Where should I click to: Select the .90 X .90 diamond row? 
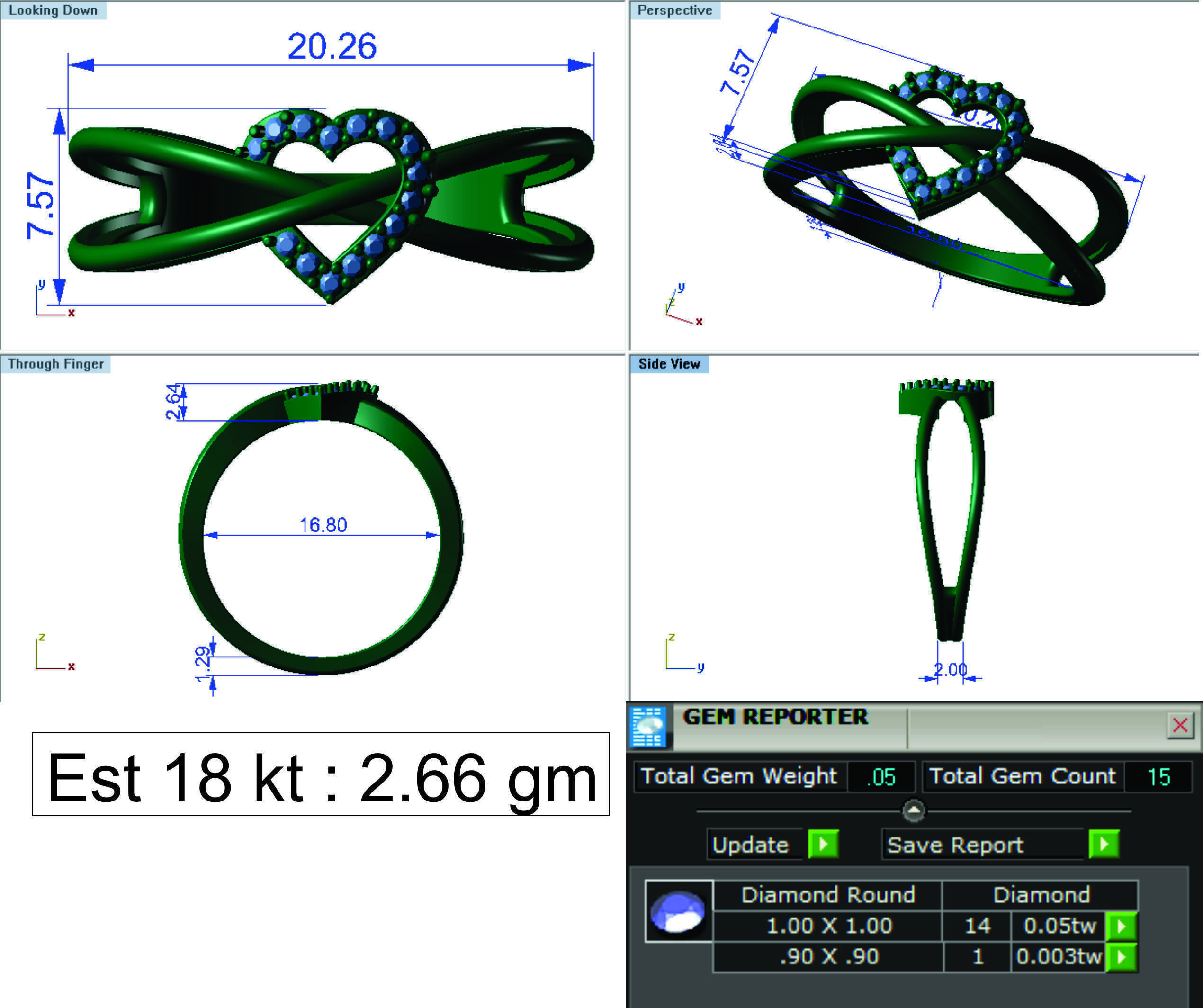click(x=828, y=956)
